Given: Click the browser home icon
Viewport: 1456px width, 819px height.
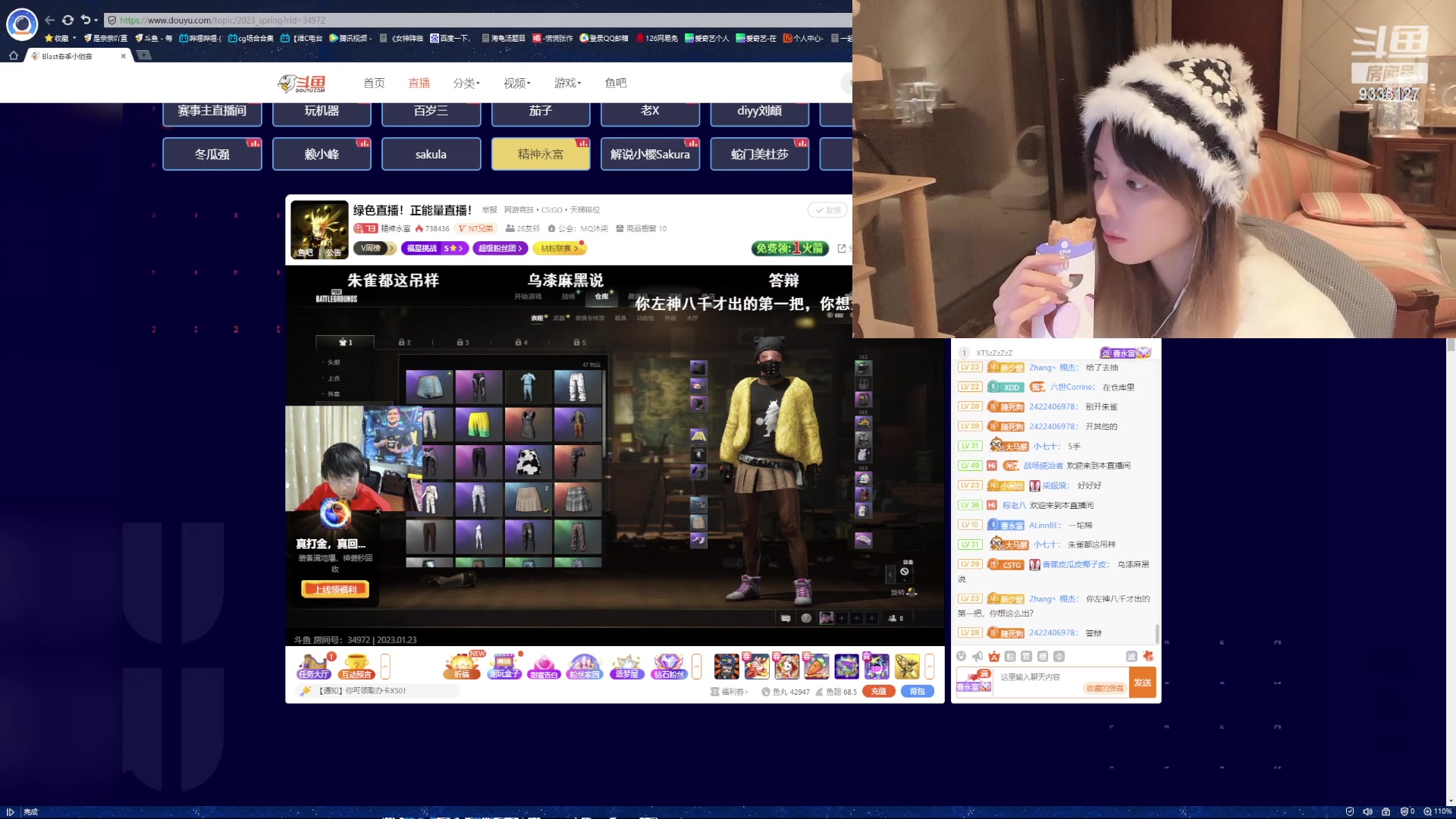Looking at the screenshot, I should (13, 55).
